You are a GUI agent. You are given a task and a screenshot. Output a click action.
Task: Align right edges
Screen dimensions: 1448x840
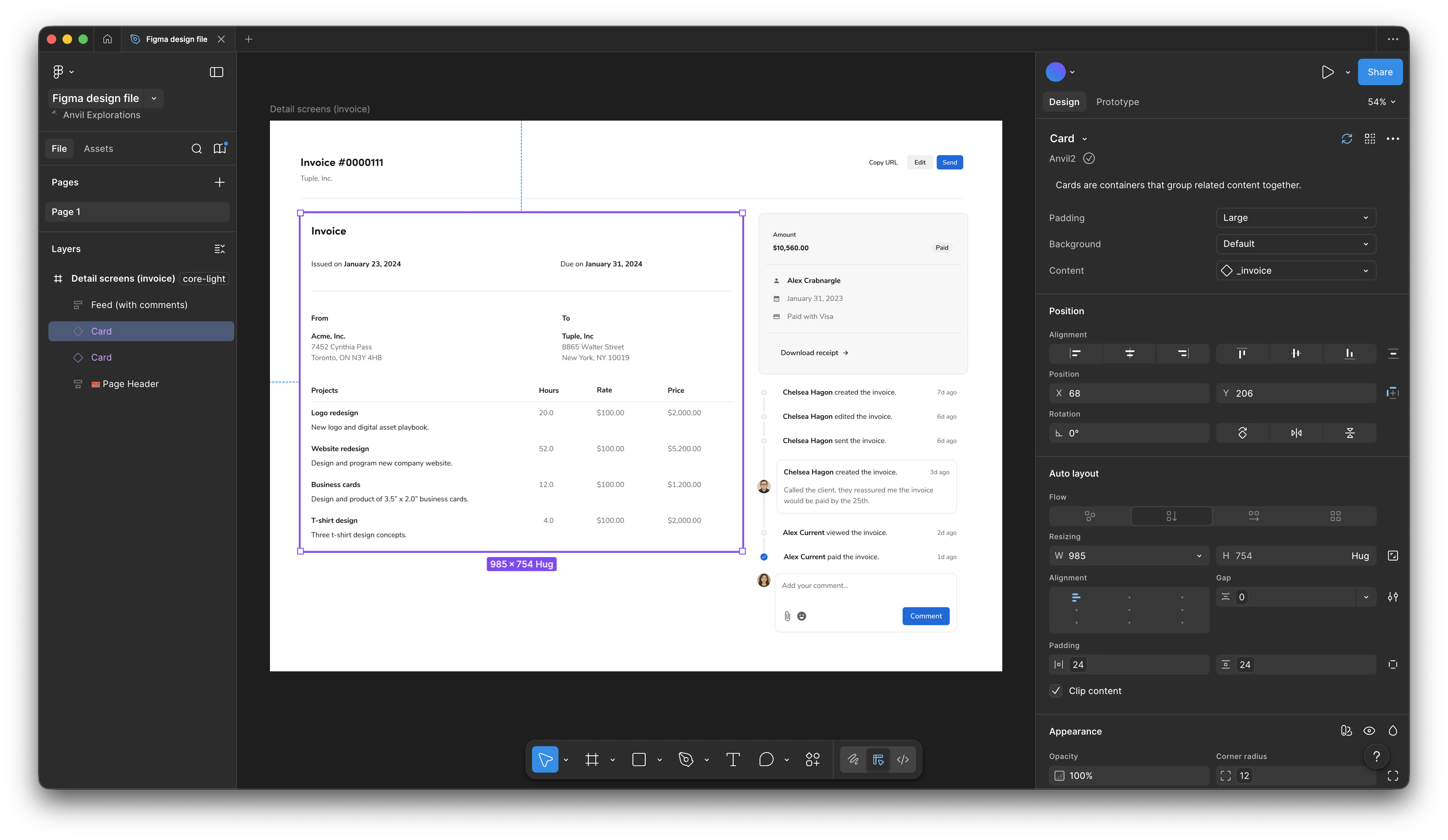(1183, 353)
